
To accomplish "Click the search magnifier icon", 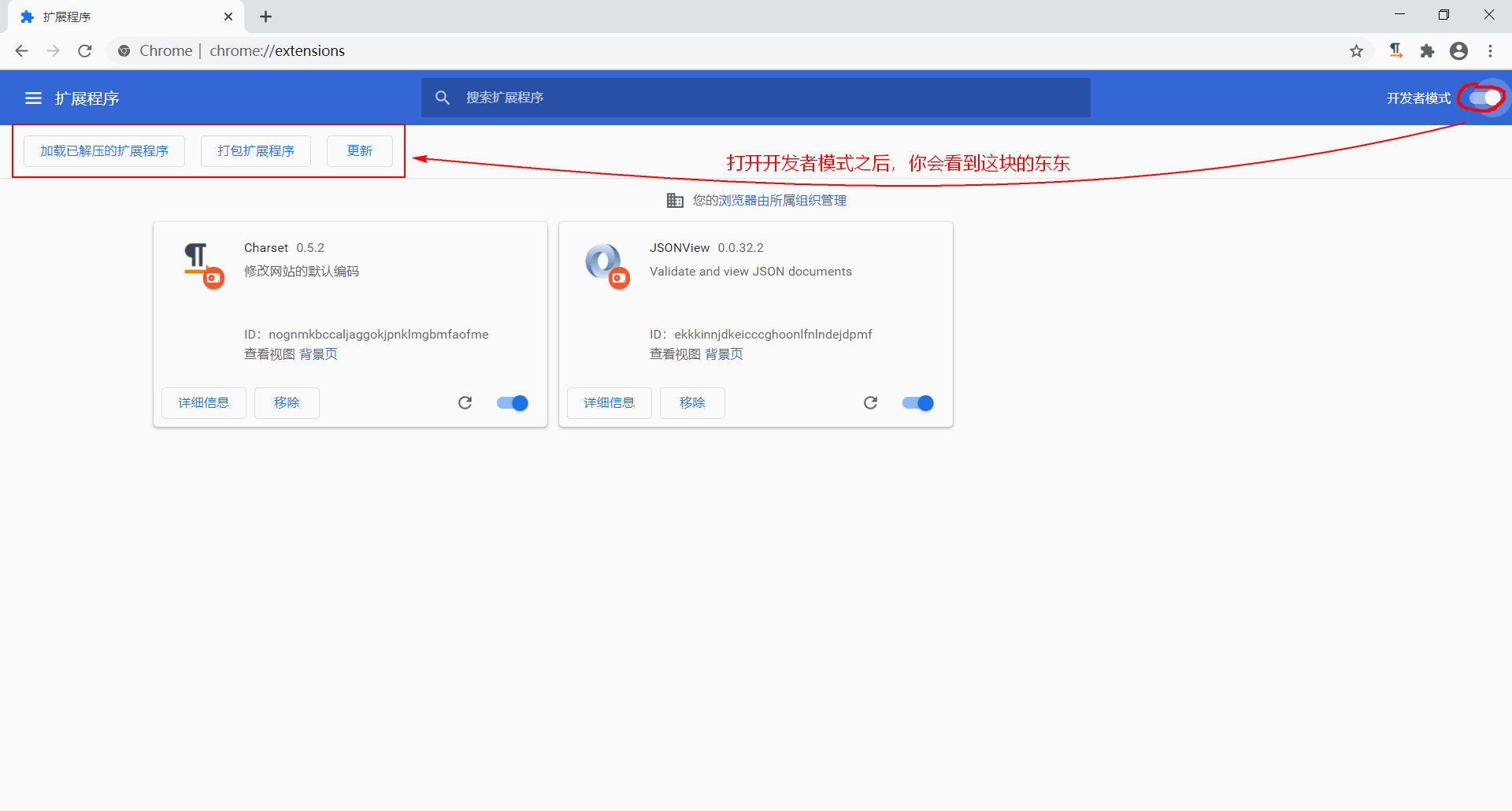I will pos(443,98).
